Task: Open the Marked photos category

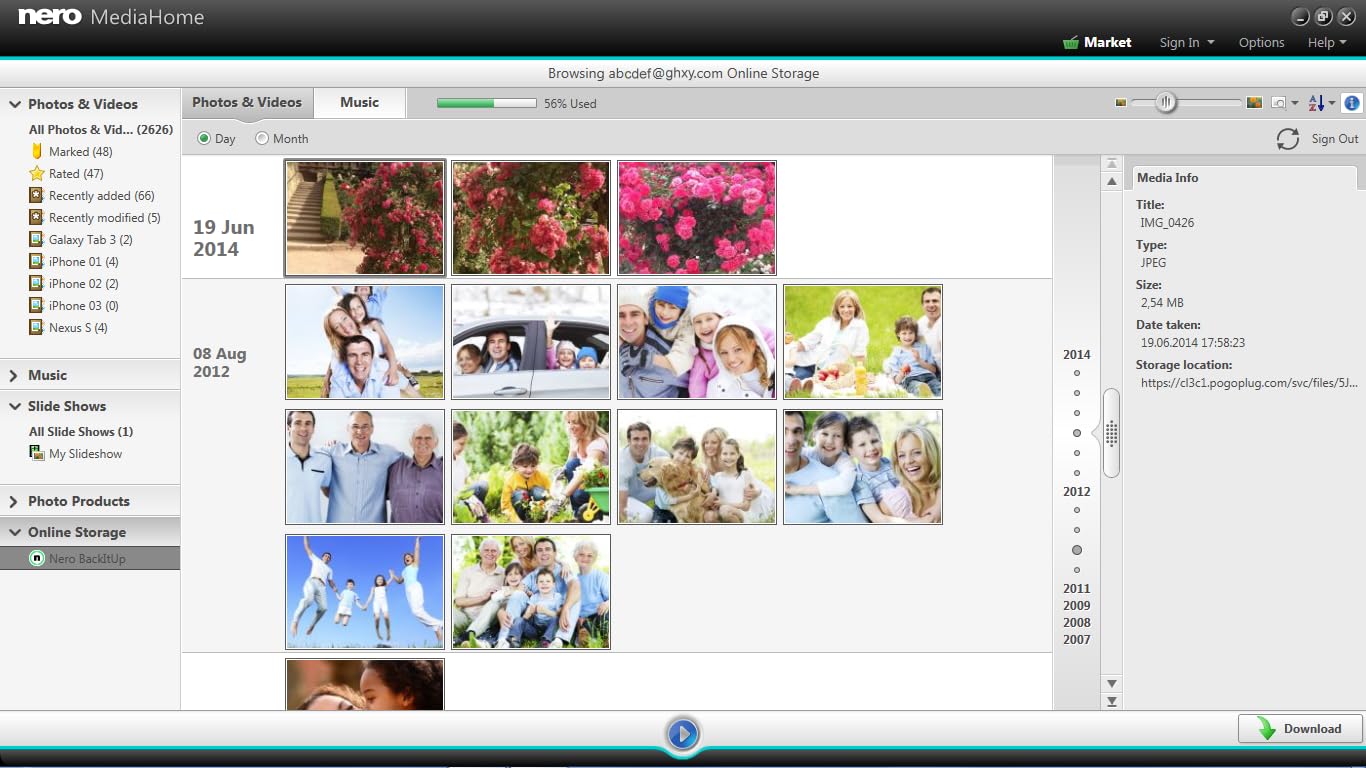Action: 80,152
